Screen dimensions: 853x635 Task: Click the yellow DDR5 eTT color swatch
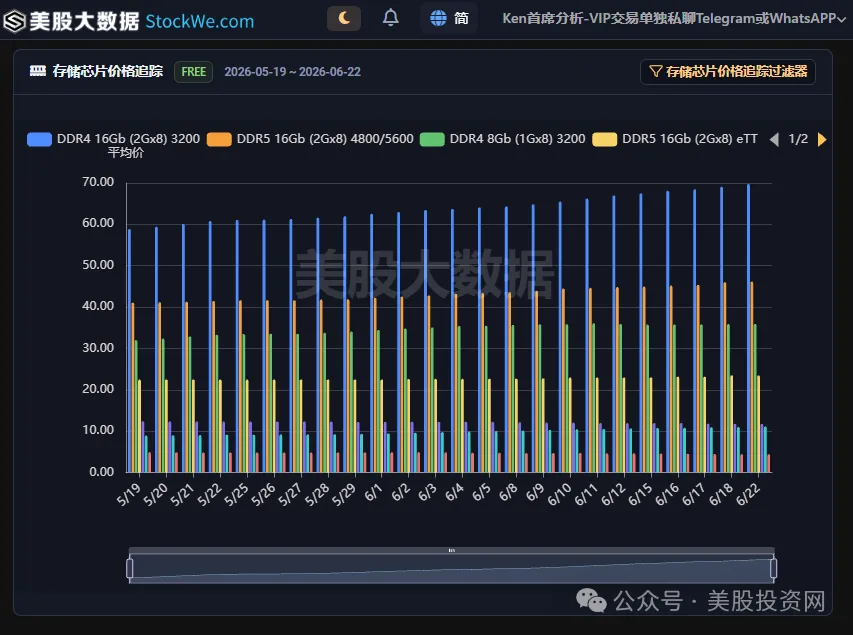[604, 139]
